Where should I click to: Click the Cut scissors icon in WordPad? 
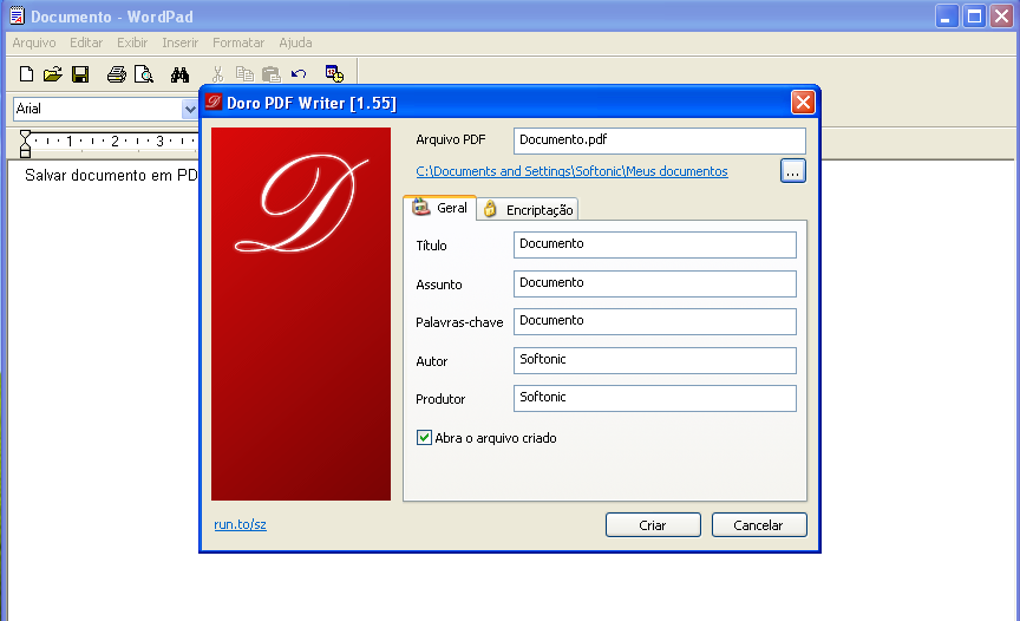click(x=217, y=74)
